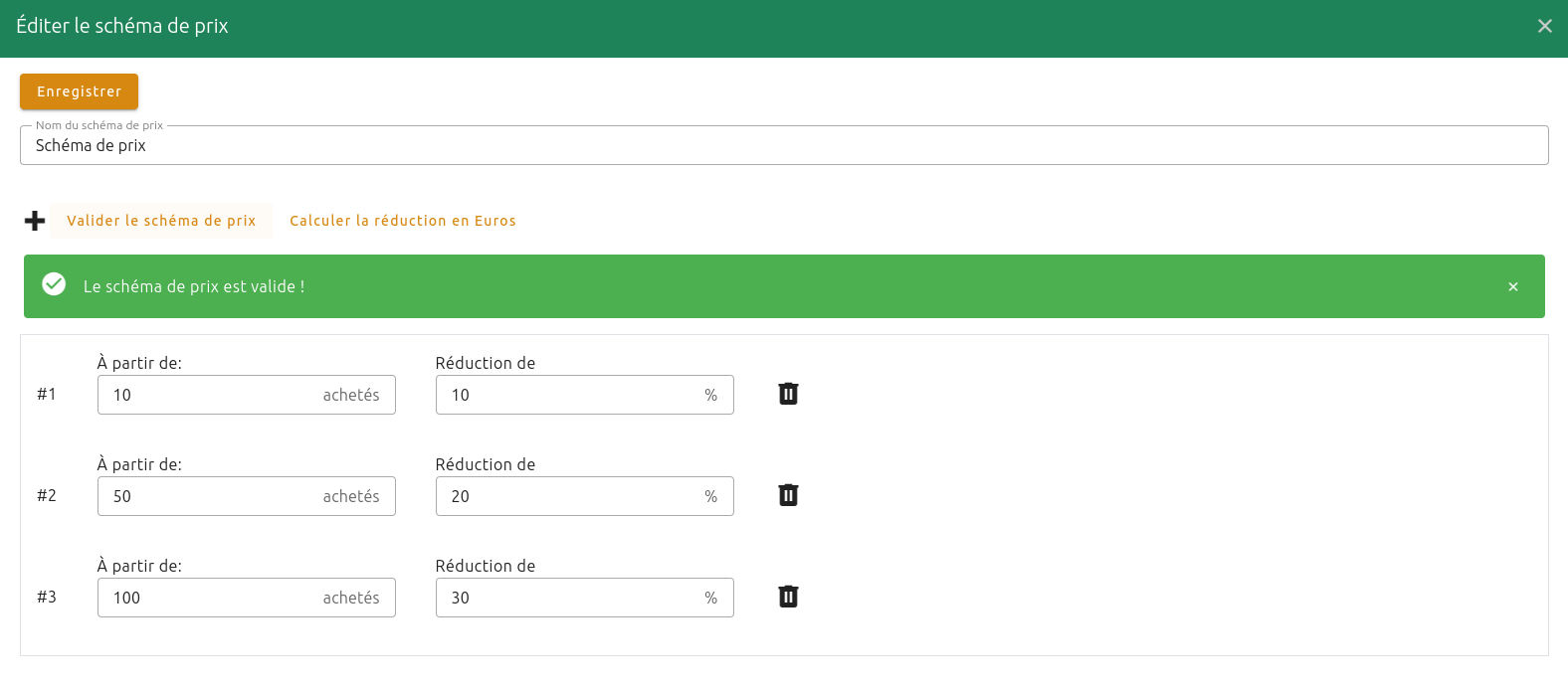Delete price tier #1 with trash icon
Screen dimensions: 1568x693
(788, 394)
